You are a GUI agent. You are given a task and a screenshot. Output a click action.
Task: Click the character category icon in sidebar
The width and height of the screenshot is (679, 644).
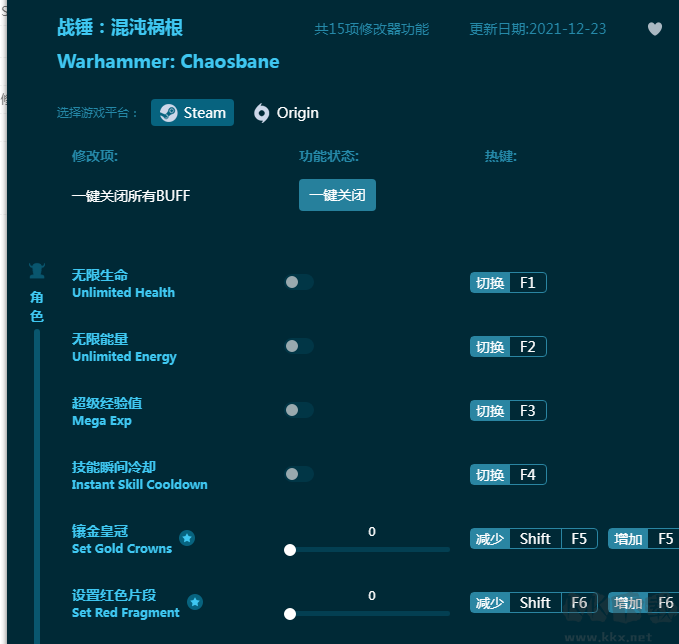coord(37,270)
